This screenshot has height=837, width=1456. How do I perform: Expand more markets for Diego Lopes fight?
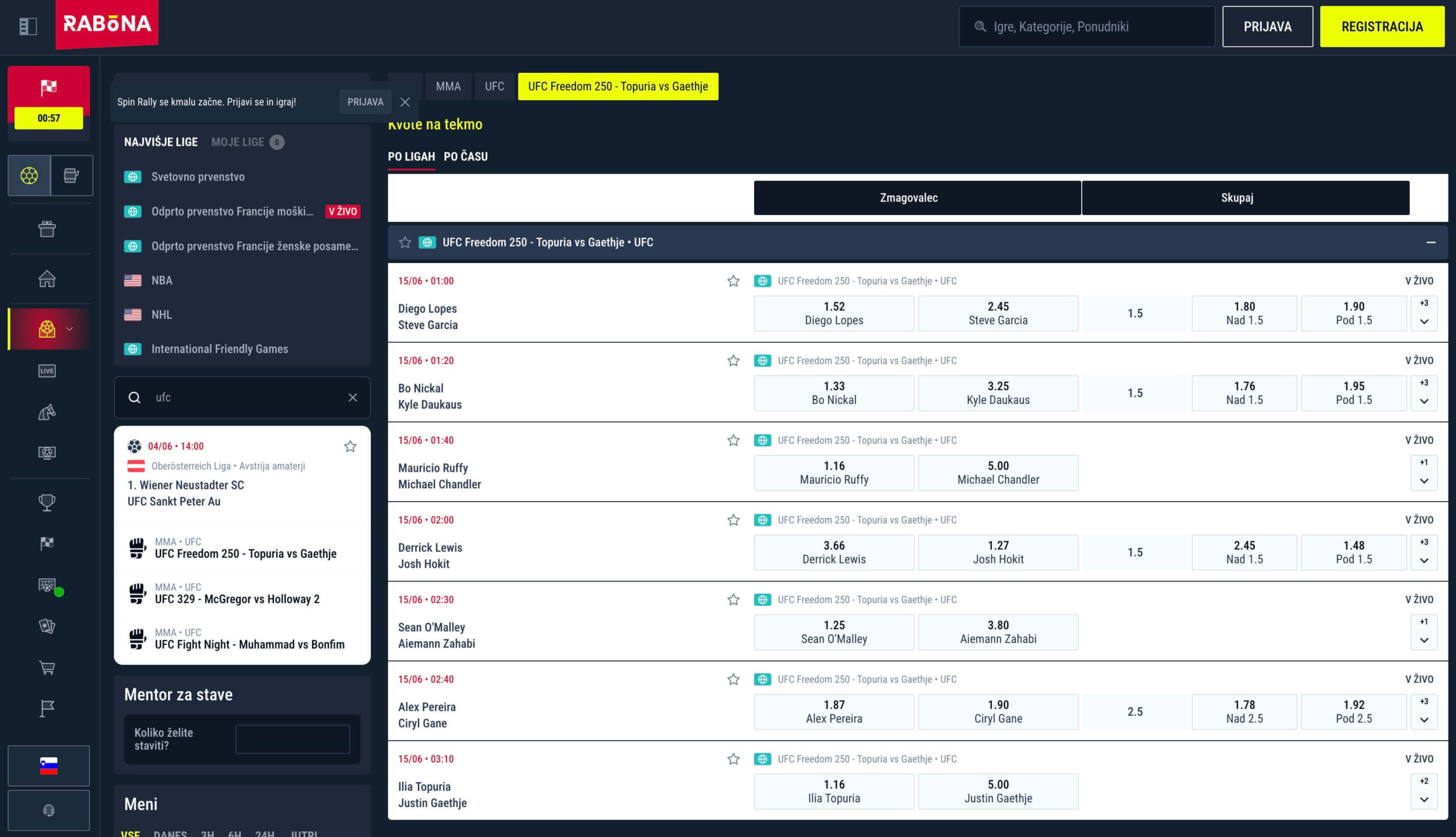1424,314
